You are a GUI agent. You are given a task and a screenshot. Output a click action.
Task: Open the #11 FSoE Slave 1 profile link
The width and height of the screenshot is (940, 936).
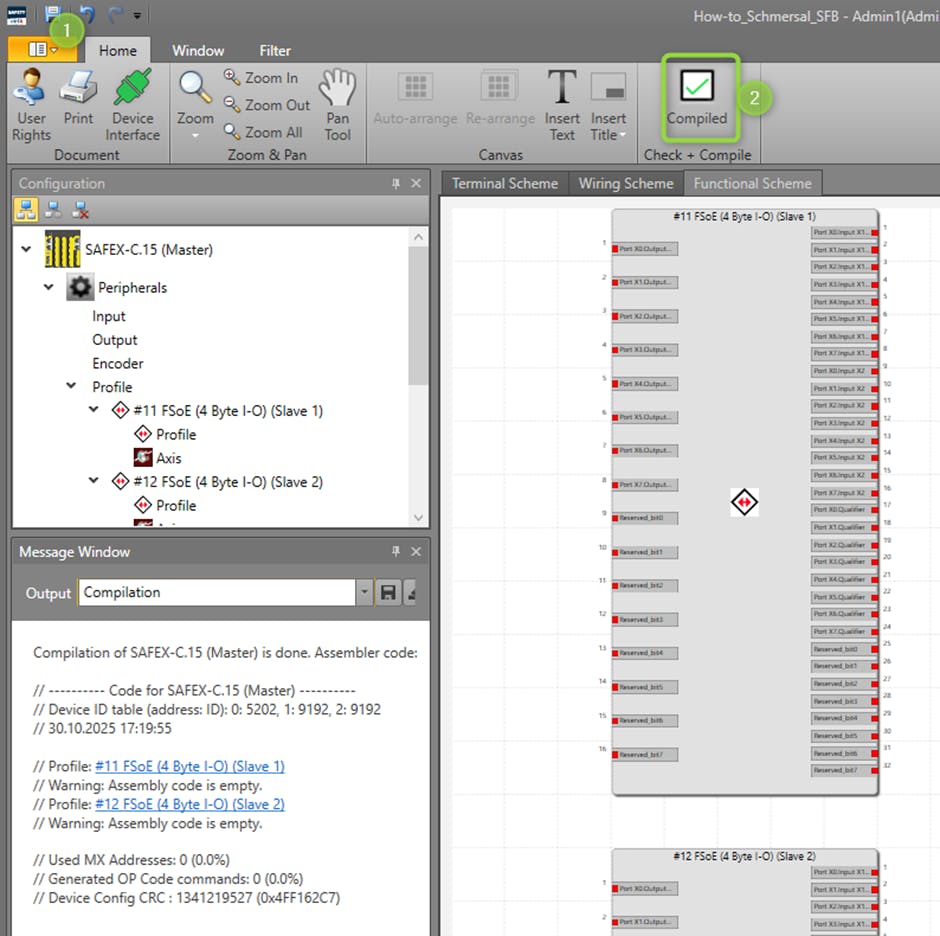pos(189,766)
